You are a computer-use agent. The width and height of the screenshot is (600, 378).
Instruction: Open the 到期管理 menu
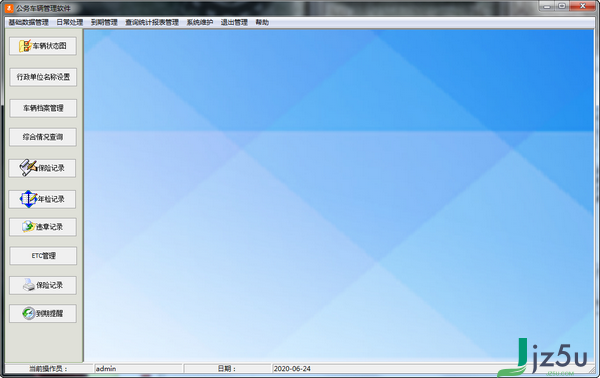point(104,23)
